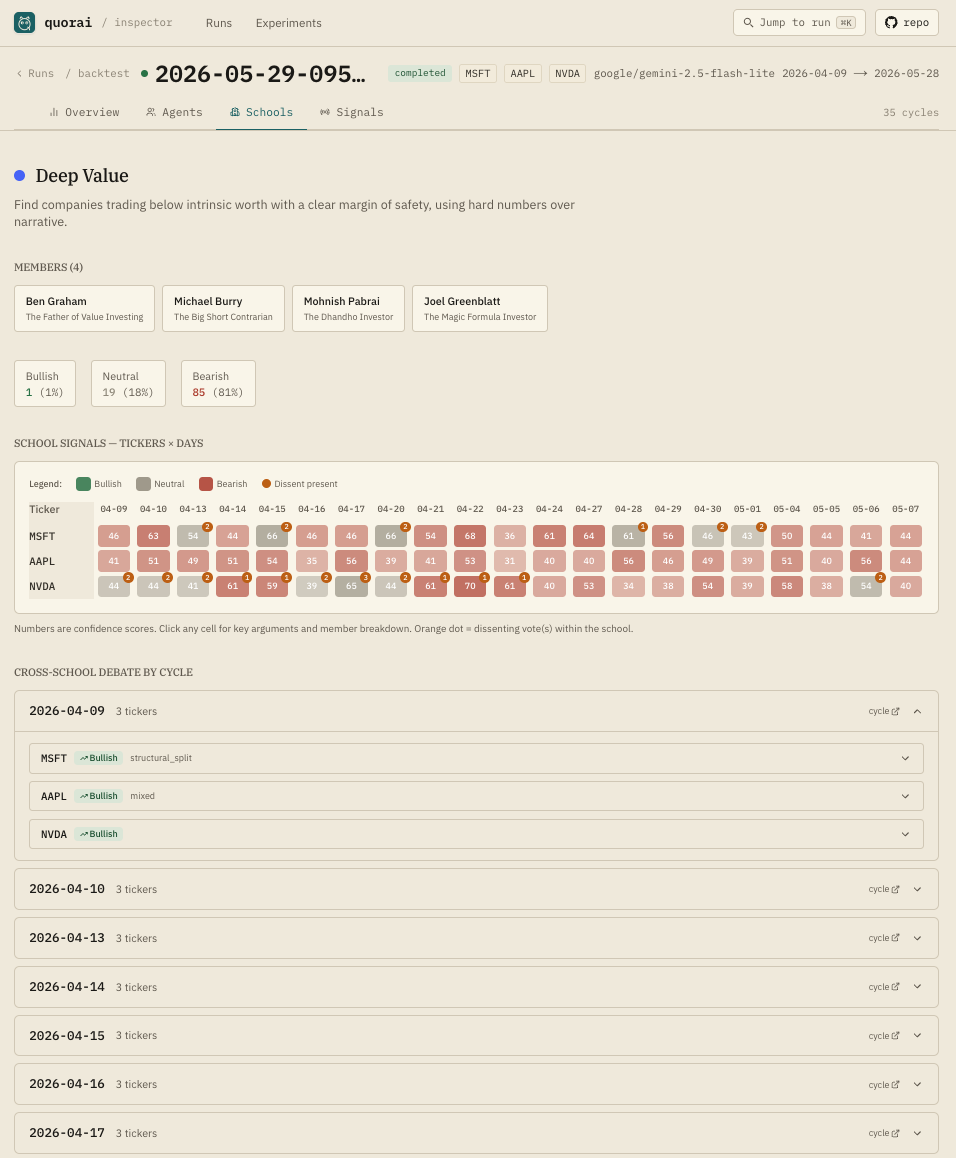Click the gray Neutral legend swatch

pos(143,484)
